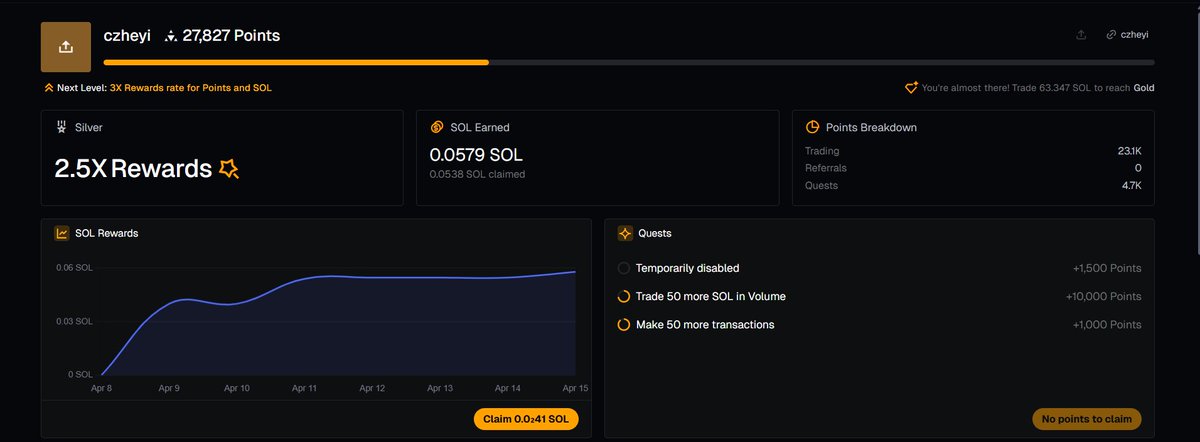The image size is (1200, 442).
Task: Click the gold gem icon next to trade hint
Action: click(911, 88)
